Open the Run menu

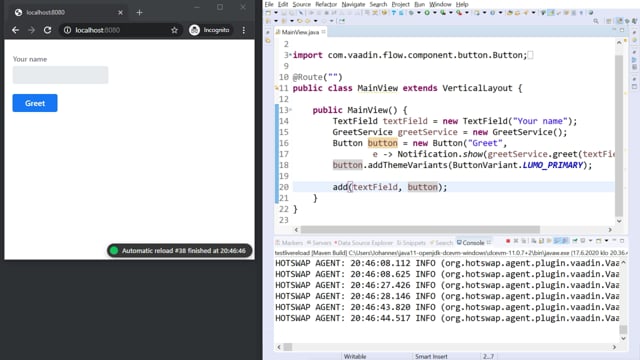(x=420, y=4)
